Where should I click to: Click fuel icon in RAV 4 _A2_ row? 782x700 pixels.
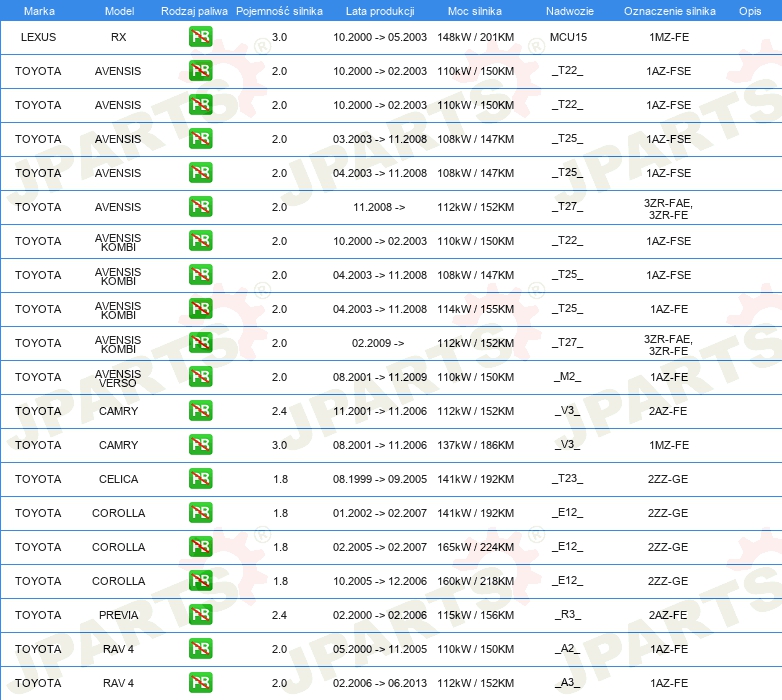point(200,649)
